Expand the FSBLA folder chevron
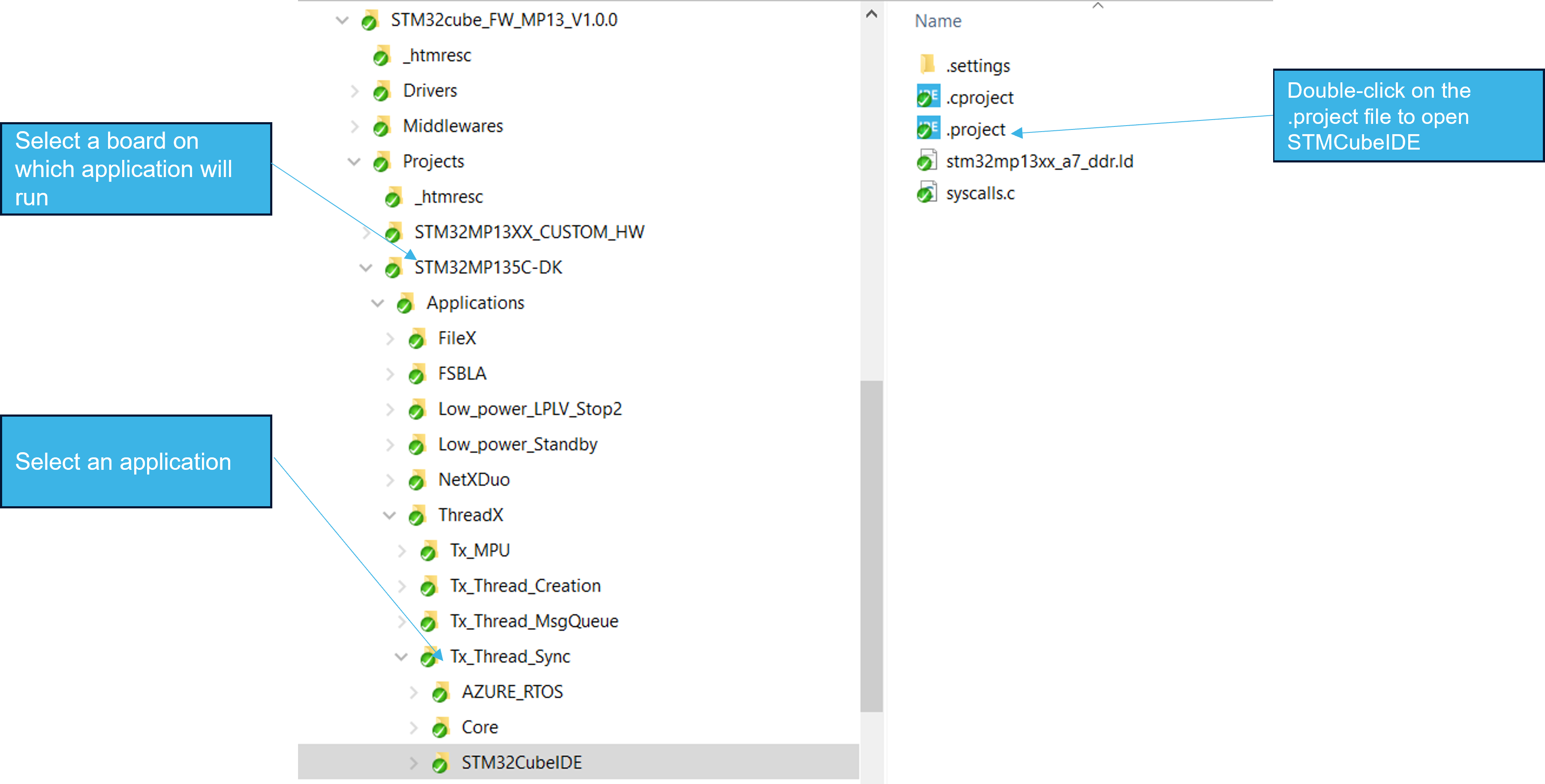Image resolution: width=1545 pixels, height=784 pixels. [x=390, y=374]
